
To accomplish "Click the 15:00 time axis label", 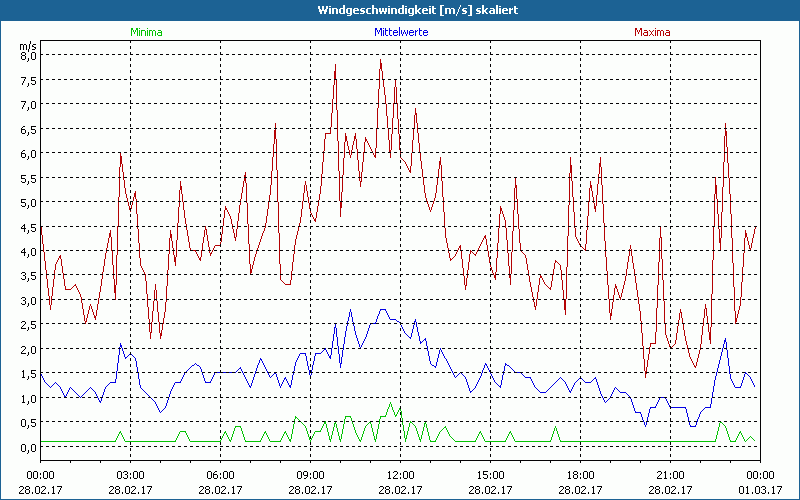I will pos(490,475).
